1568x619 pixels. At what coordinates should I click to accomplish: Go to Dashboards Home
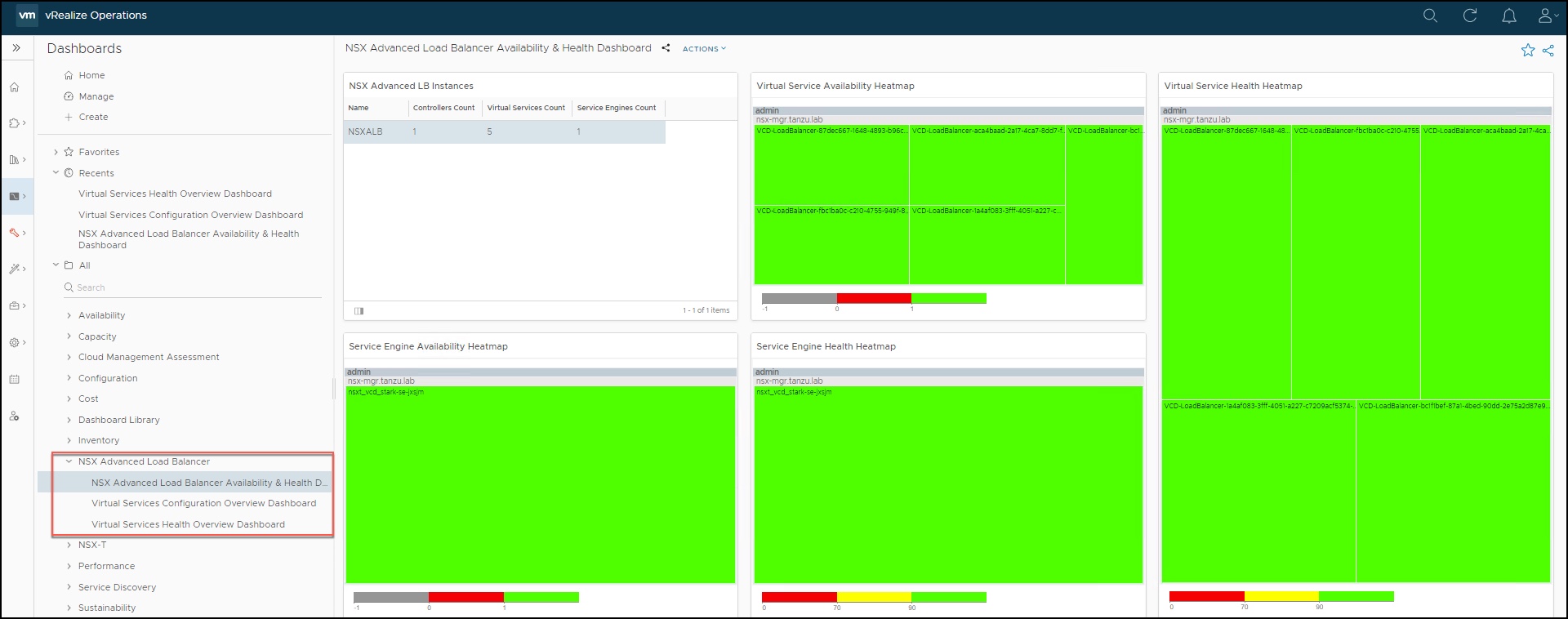[91, 75]
